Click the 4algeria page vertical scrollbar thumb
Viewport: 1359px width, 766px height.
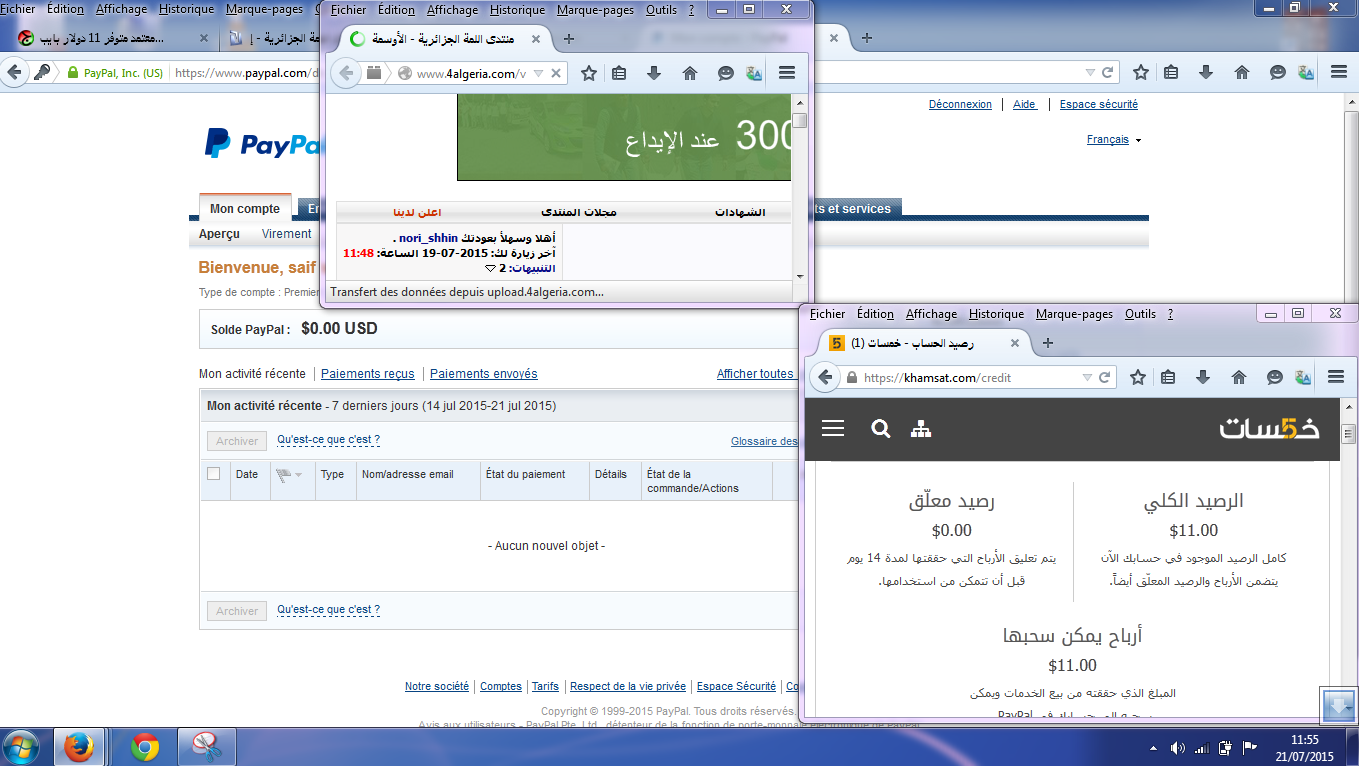pyautogui.click(x=799, y=121)
